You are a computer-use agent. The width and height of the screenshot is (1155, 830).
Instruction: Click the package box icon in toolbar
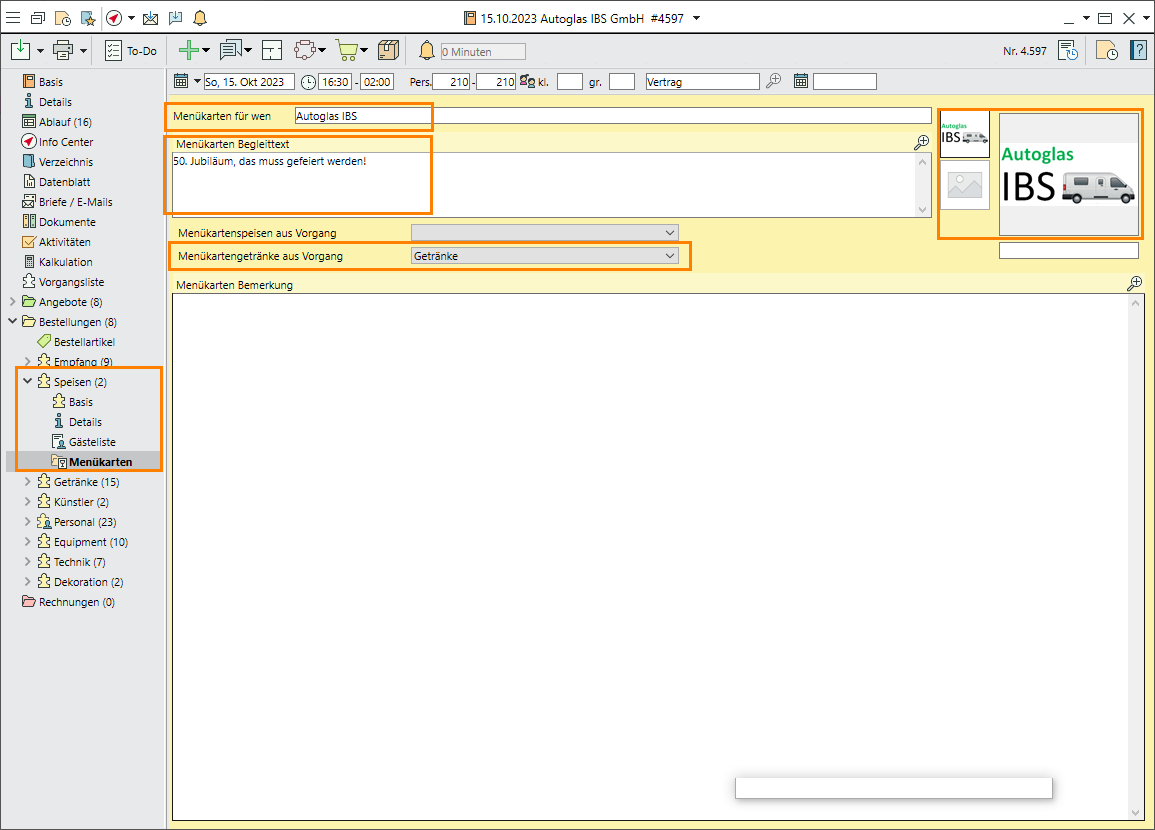(x=388, y=50)
